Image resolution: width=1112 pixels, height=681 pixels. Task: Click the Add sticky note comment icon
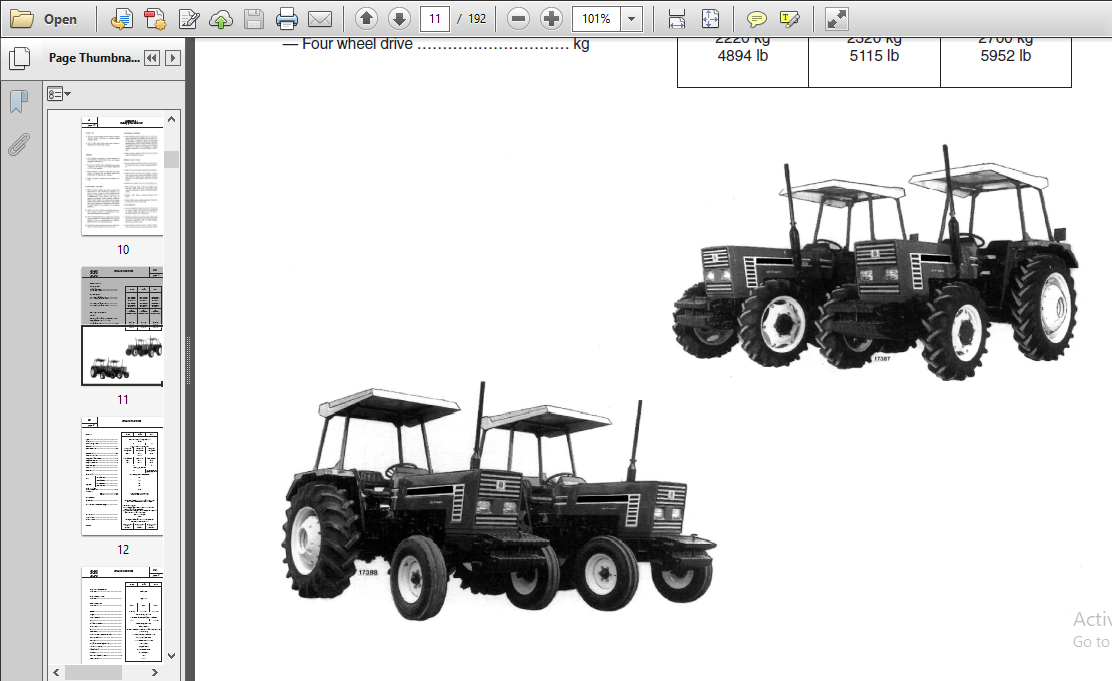757,19
